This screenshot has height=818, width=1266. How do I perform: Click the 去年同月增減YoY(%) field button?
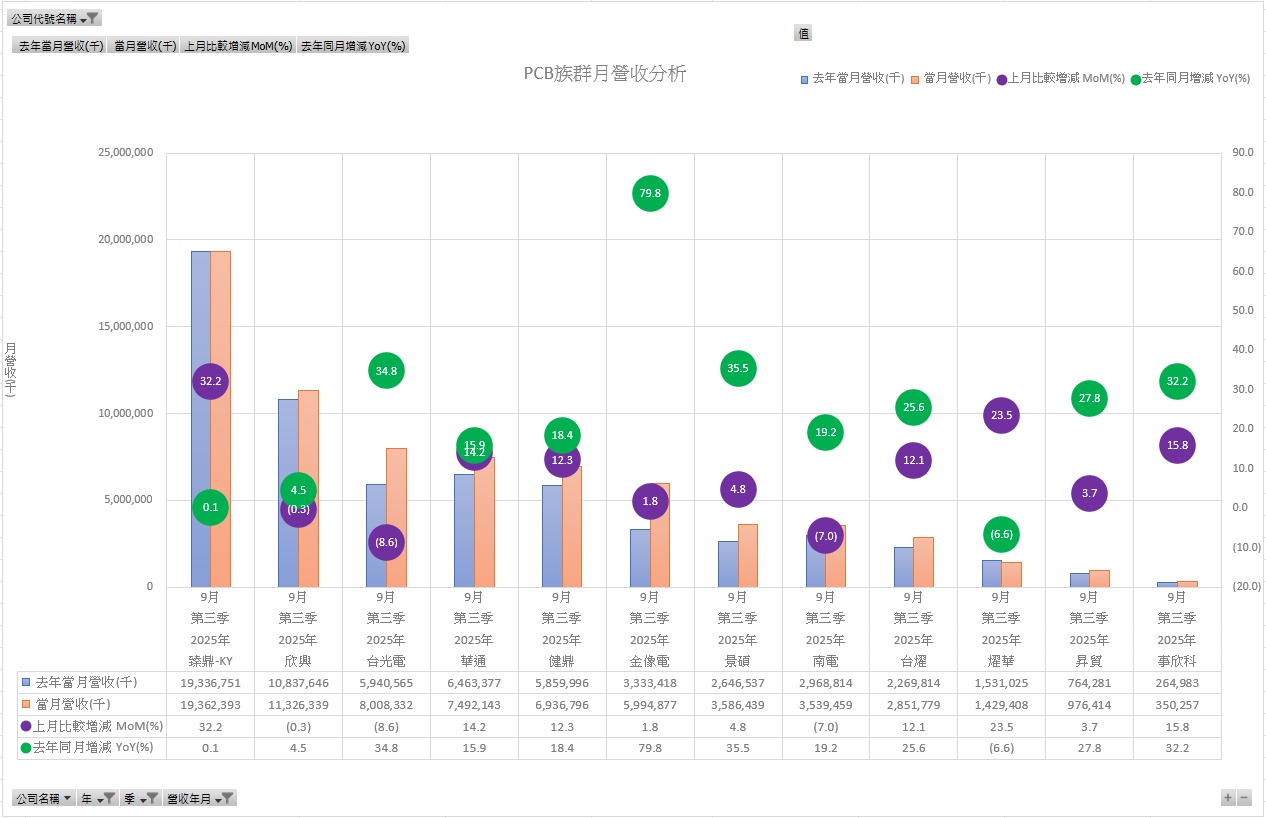pyautogui.click(x=352, y=45)
